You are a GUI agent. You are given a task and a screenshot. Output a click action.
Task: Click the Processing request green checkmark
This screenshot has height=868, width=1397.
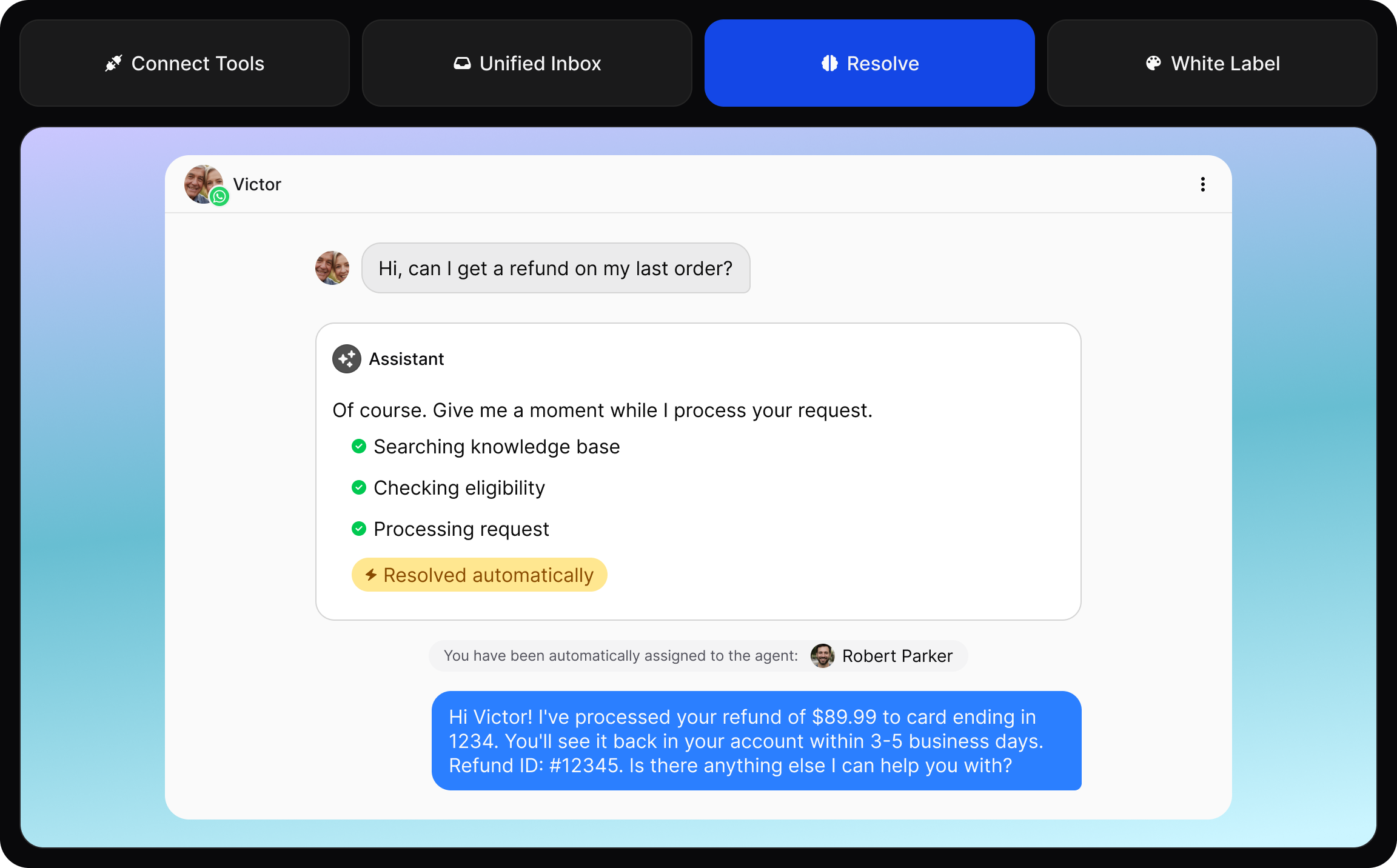[x=359, y=529]
